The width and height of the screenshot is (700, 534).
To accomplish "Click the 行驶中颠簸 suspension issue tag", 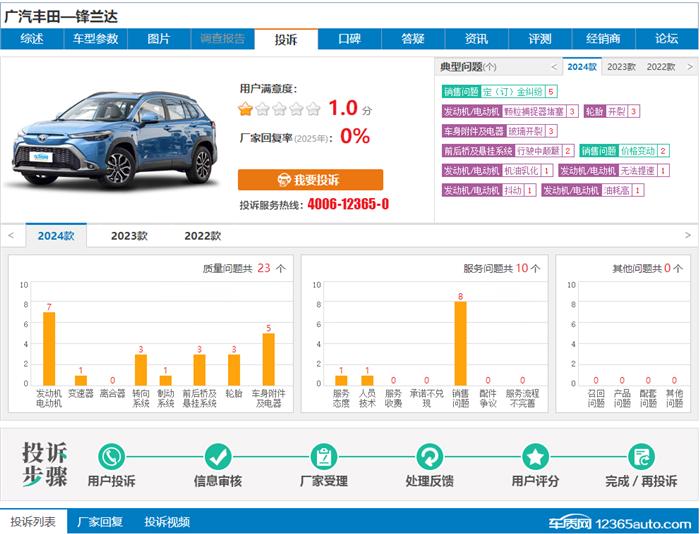I will point(508,150).
